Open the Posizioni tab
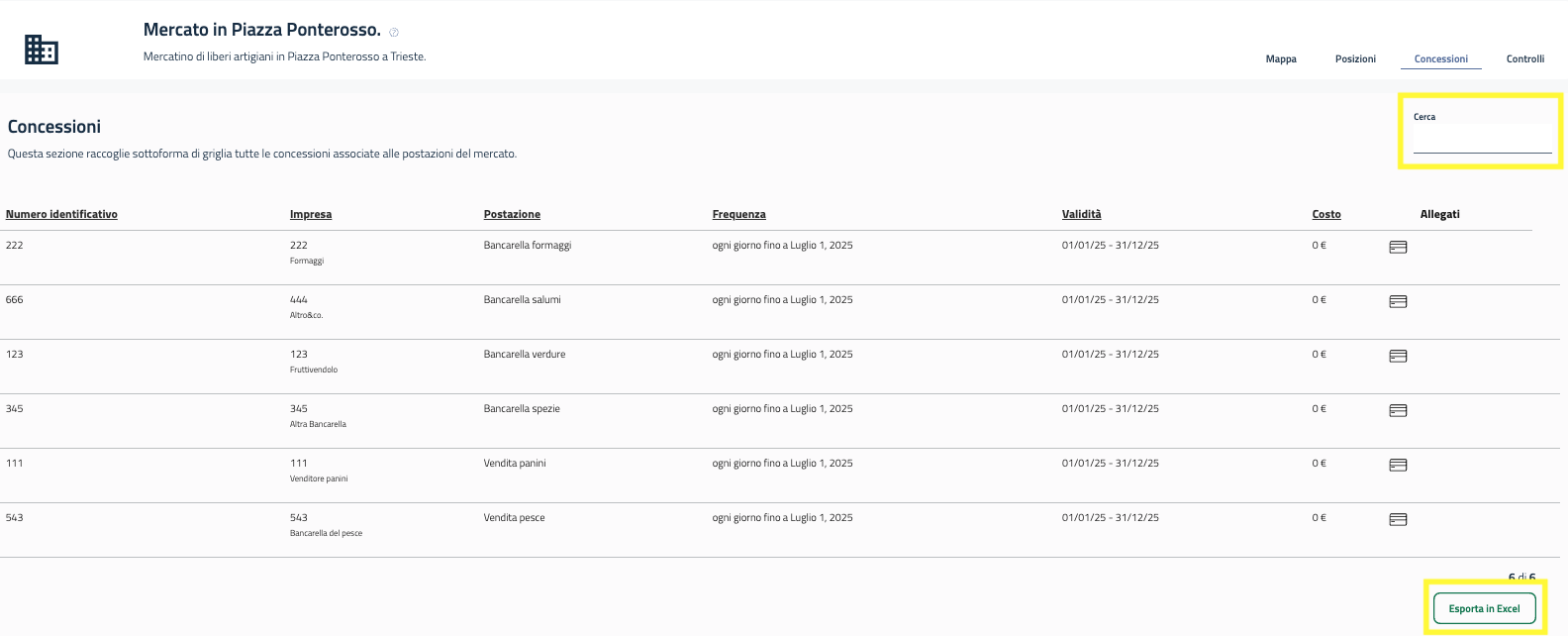1568x636 pixels. (1355, 59)
